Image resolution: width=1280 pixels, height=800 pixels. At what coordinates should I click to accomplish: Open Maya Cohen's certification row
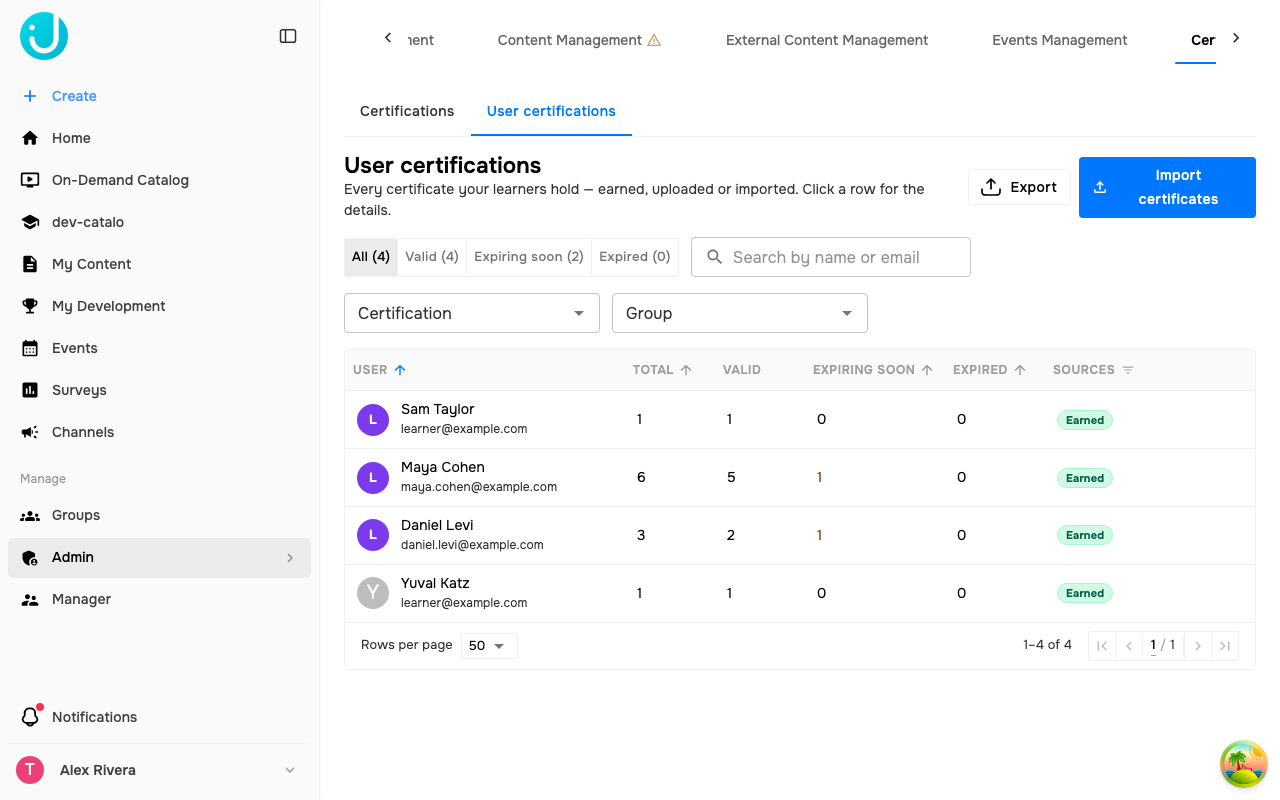click(800, 477)
